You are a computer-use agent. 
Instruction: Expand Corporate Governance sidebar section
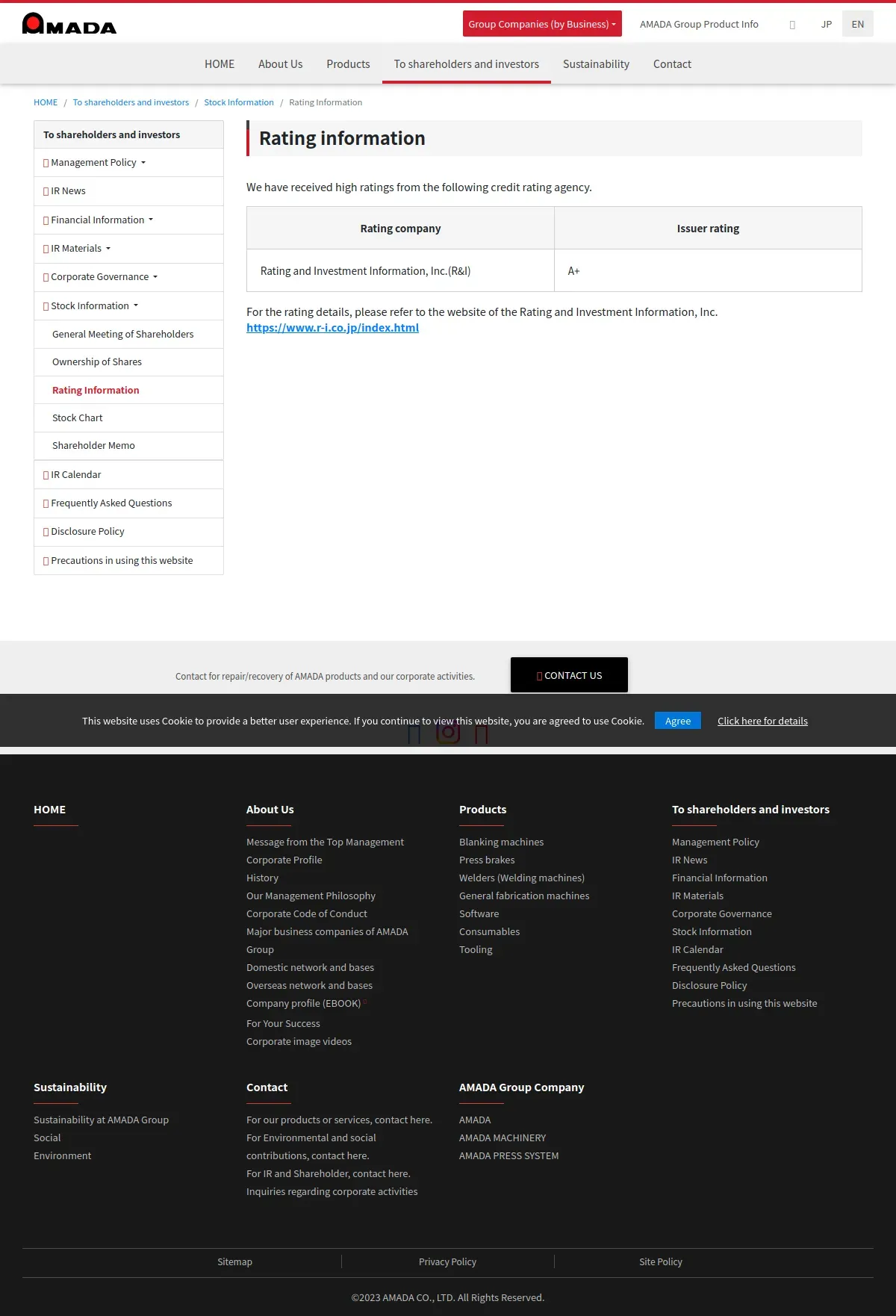[128, 277]
